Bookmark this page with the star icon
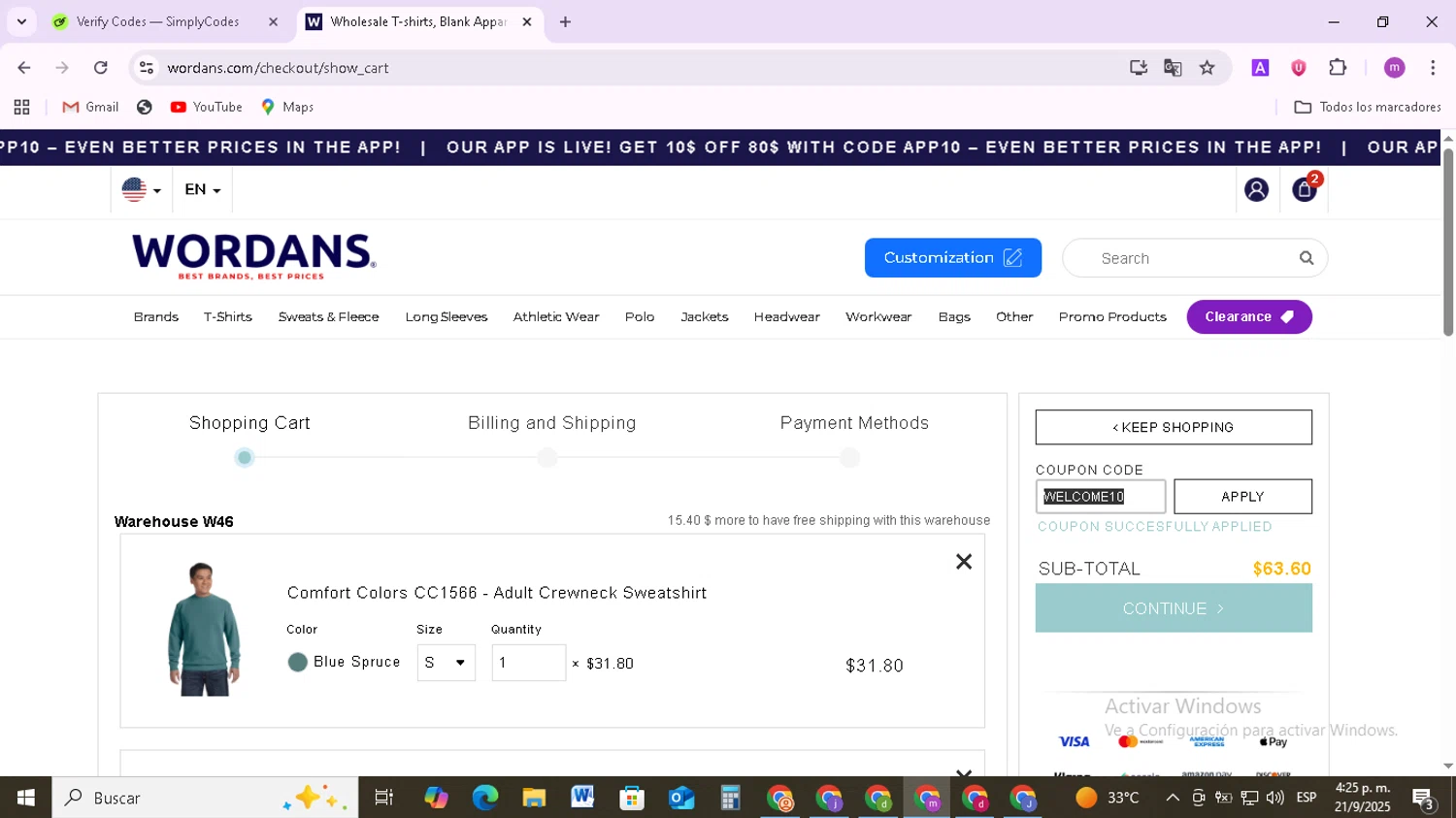Viewport: 1456px width, 818px height. click(1207, 68)
